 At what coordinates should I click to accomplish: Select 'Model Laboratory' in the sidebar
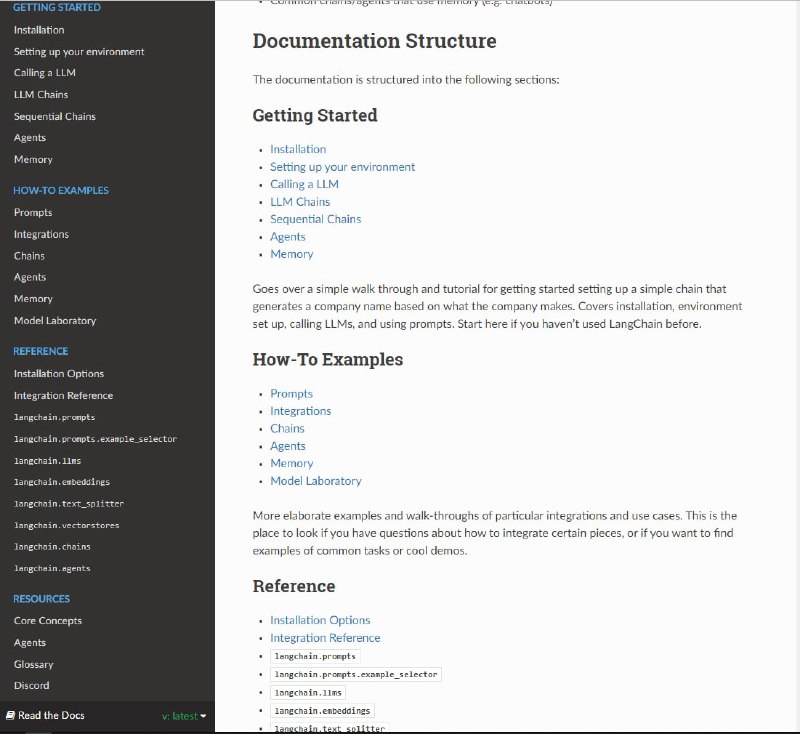(55, 321)
